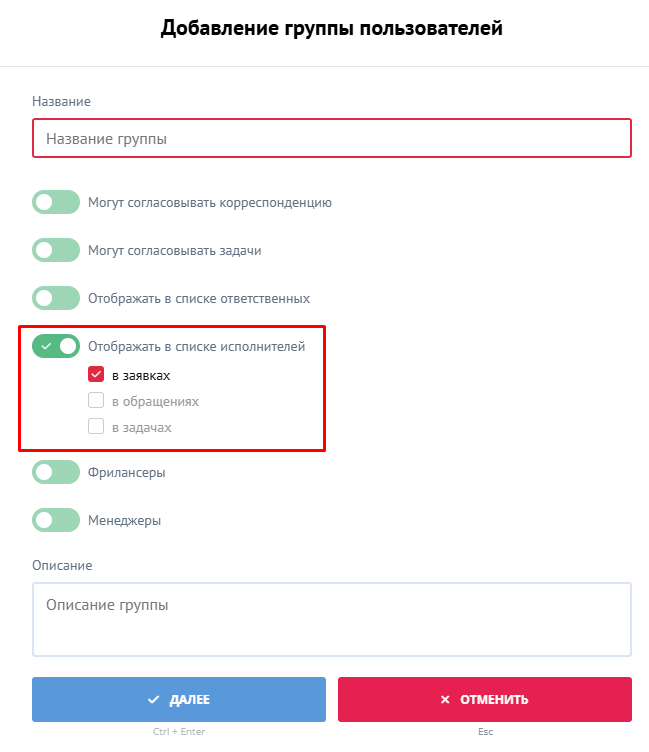Focus the Описание группы text area
The height and width of the screenshot is (752, 649).
pos(332,619)
